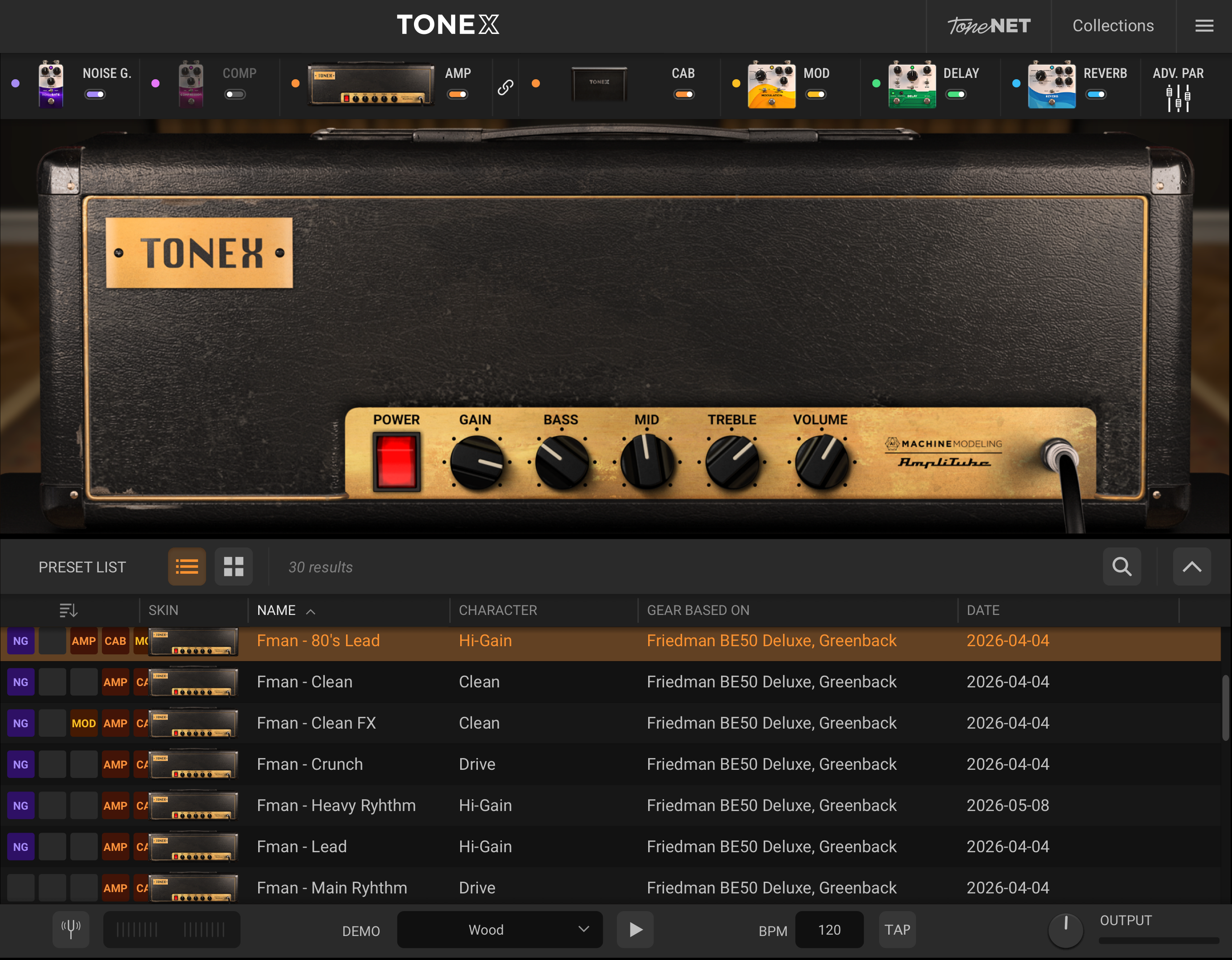Click CAB badge in Fman - 80's Lead row
The image size is (1232, 960).
click(x=115, y=641)
